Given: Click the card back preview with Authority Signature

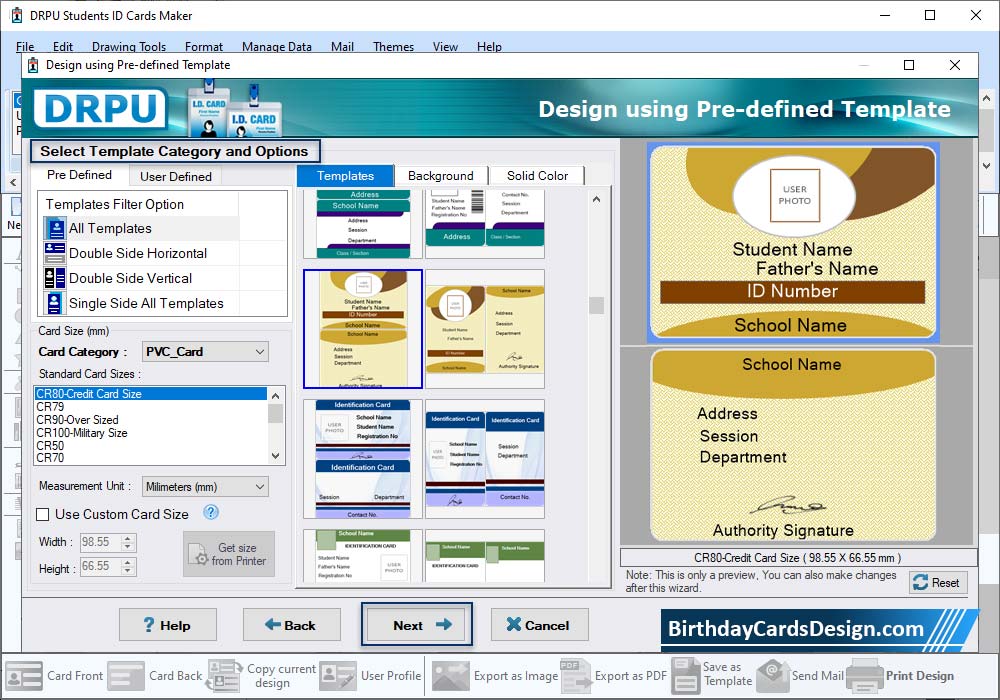Looking at the screenshot, I should click(793, 445).
